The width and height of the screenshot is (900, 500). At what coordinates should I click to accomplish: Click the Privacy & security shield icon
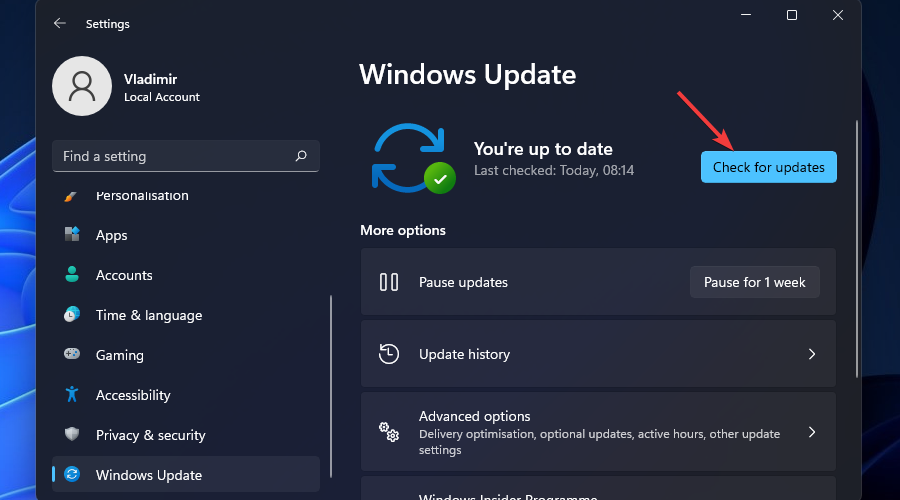point(72,434)
